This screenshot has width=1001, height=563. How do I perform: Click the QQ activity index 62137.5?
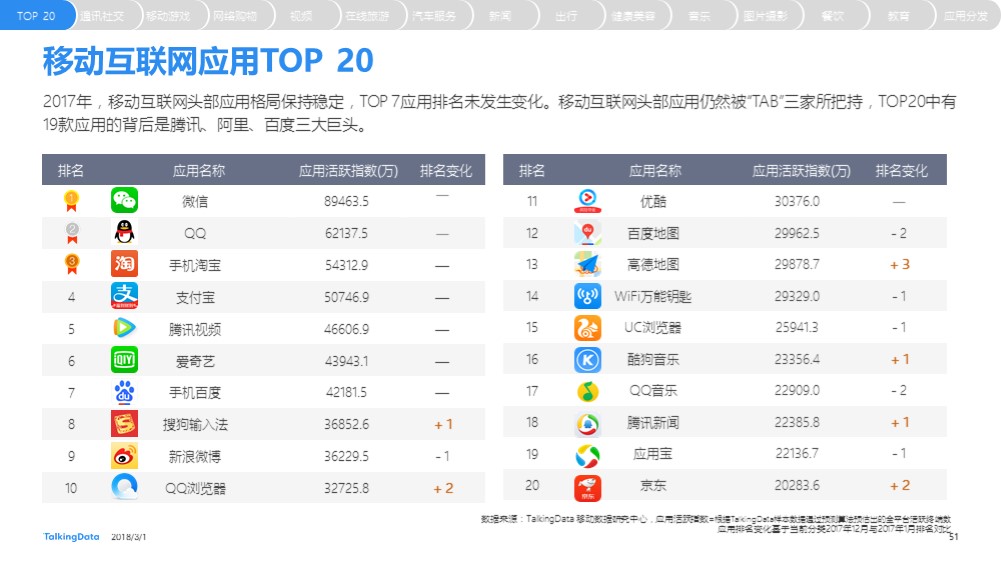coord(346,233)
